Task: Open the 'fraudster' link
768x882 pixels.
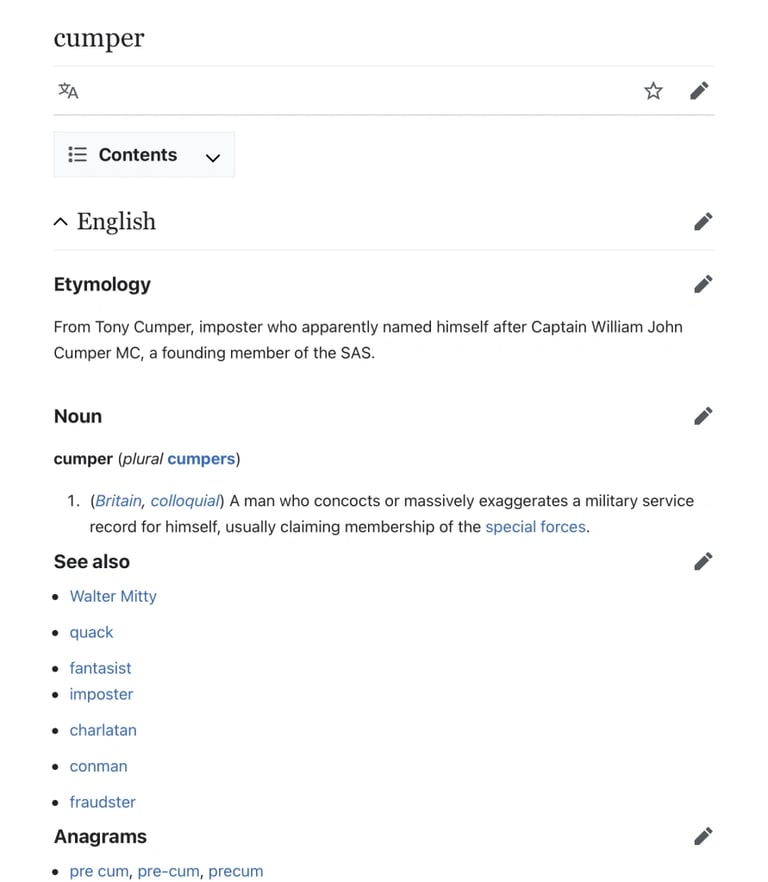Action: click(x=102, y=802)
